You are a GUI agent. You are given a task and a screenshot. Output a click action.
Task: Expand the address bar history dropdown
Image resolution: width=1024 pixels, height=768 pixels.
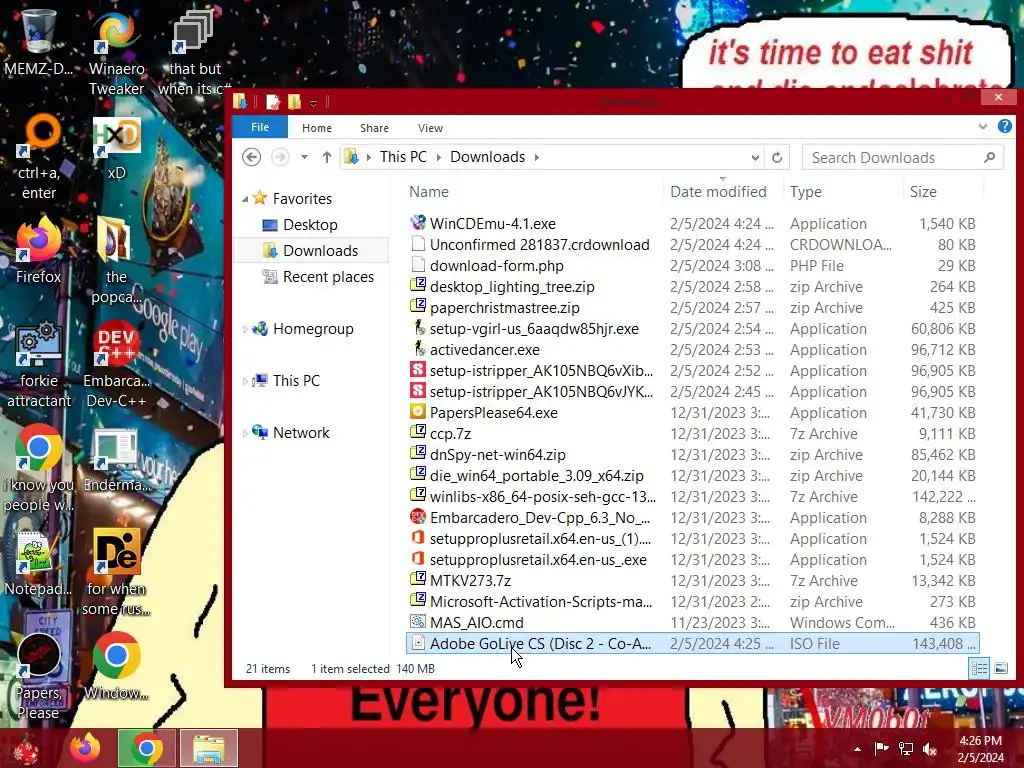point(755,157)
